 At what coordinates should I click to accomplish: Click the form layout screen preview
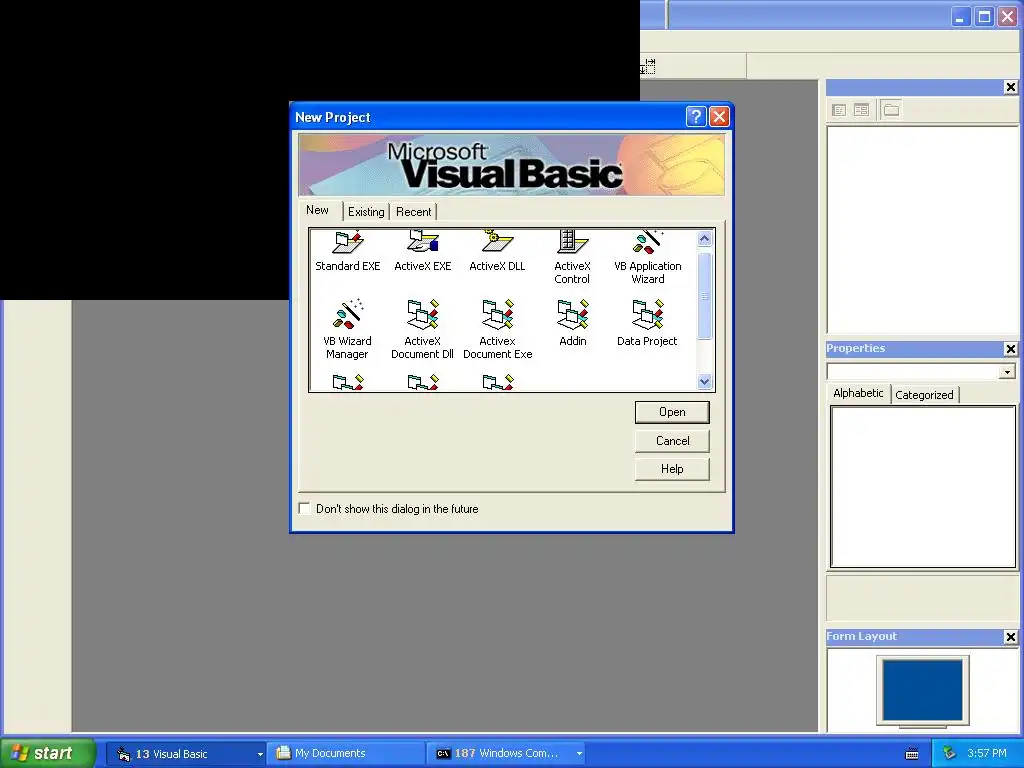point(922,691)
